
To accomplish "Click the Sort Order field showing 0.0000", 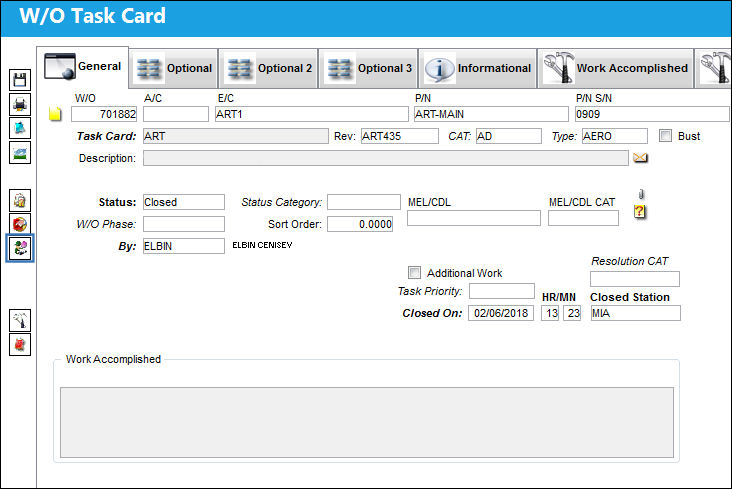I will pyautogui.click(x=360, y=224).
